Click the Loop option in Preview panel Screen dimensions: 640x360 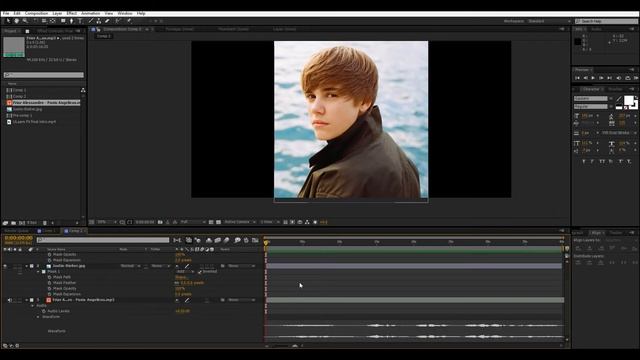(628, 78)
